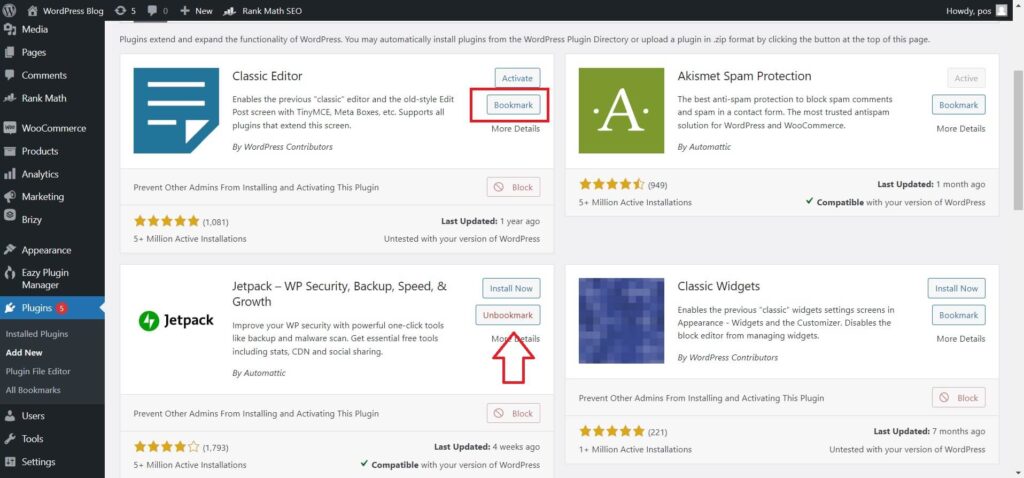The image size is (1024, 478).
Task: Click the Analytics bar chart icon
Action: click(x=10, y=174)
